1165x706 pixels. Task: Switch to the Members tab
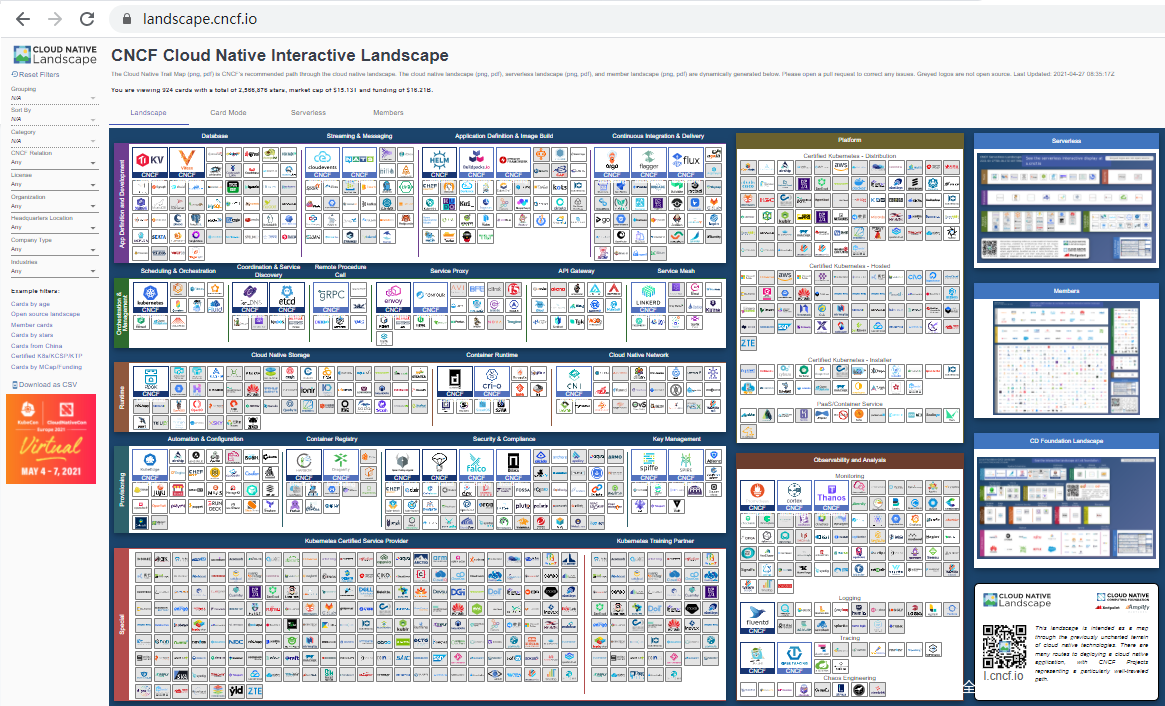[388, 113]
